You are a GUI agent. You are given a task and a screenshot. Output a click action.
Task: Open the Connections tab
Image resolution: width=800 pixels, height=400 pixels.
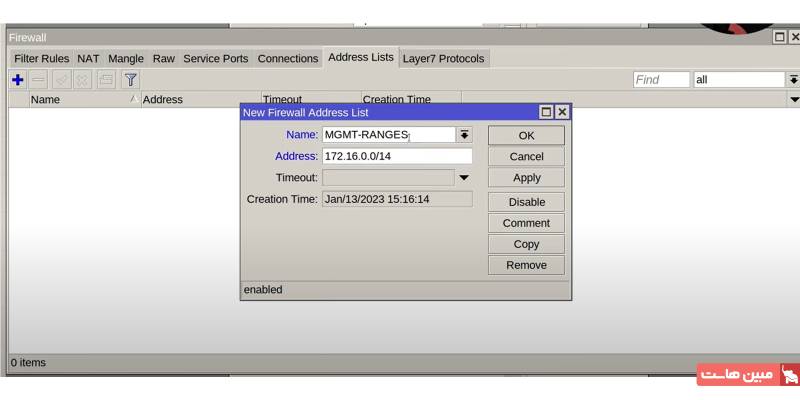[288, 59]
